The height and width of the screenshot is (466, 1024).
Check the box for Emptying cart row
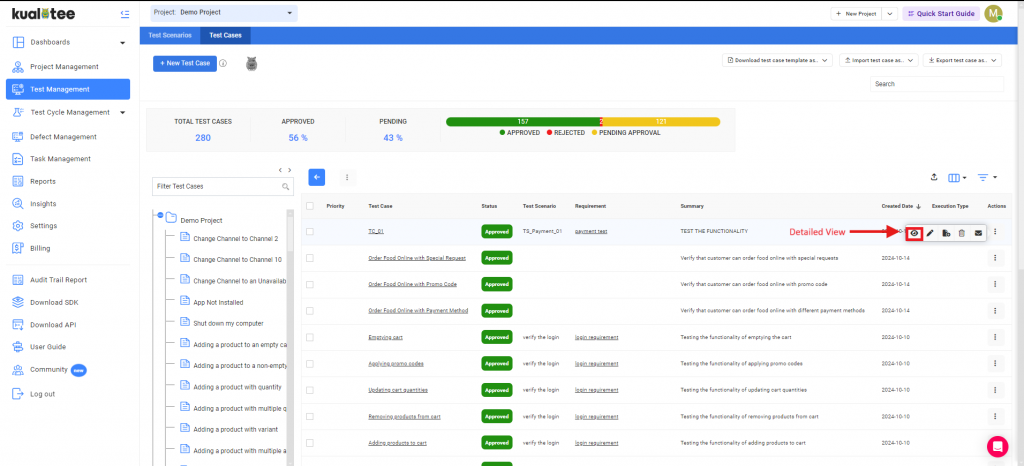(310, 337)
